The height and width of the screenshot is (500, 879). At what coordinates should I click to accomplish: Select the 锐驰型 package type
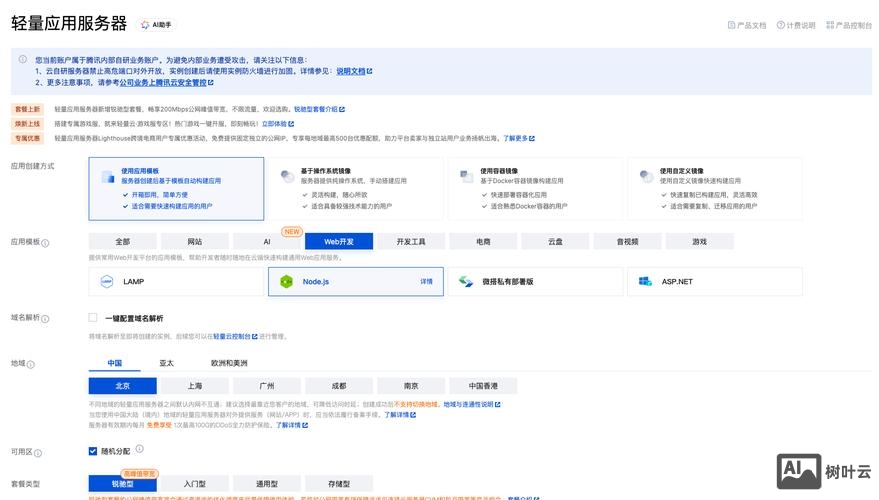[123, 483]
